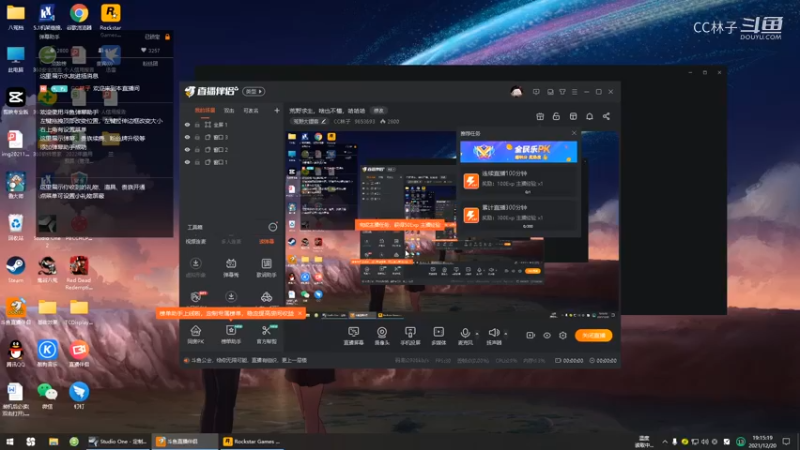Toggle visibility of 窗口2 source
This screenshot has width=800, height=450.
187,149
